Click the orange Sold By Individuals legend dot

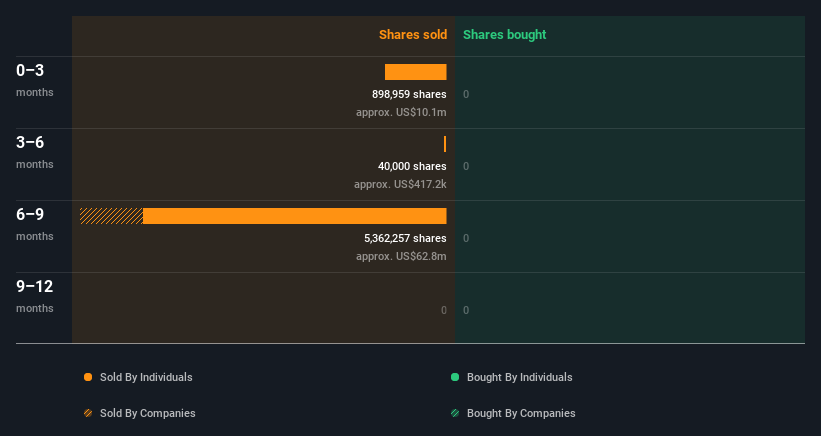pyautogui.click(x=88, y=377)
